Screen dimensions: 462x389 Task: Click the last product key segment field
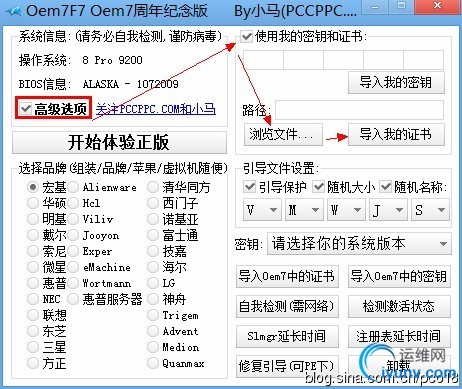click(424, 60)
